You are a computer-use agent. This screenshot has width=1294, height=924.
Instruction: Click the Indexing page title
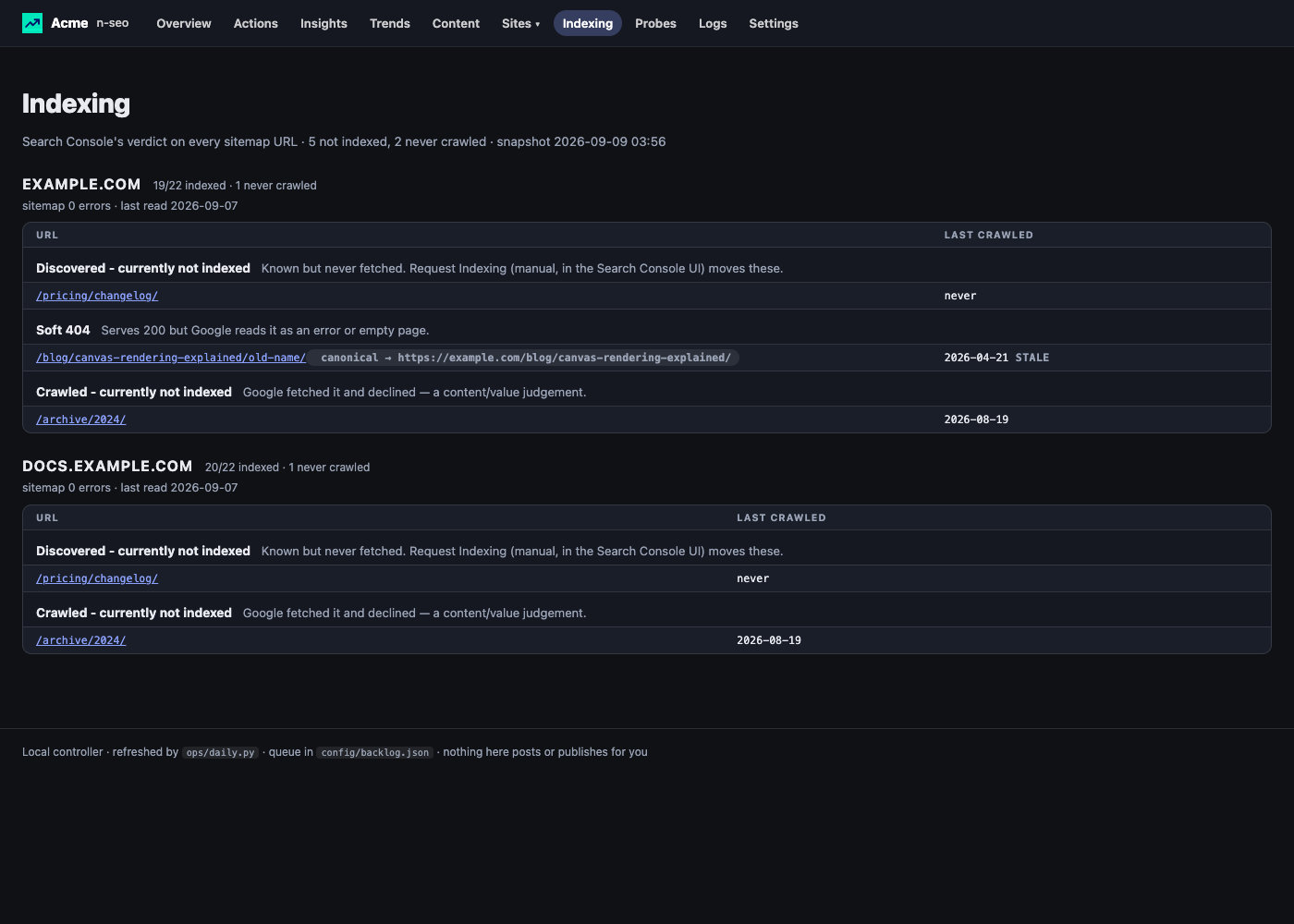[x=76, y=103]
